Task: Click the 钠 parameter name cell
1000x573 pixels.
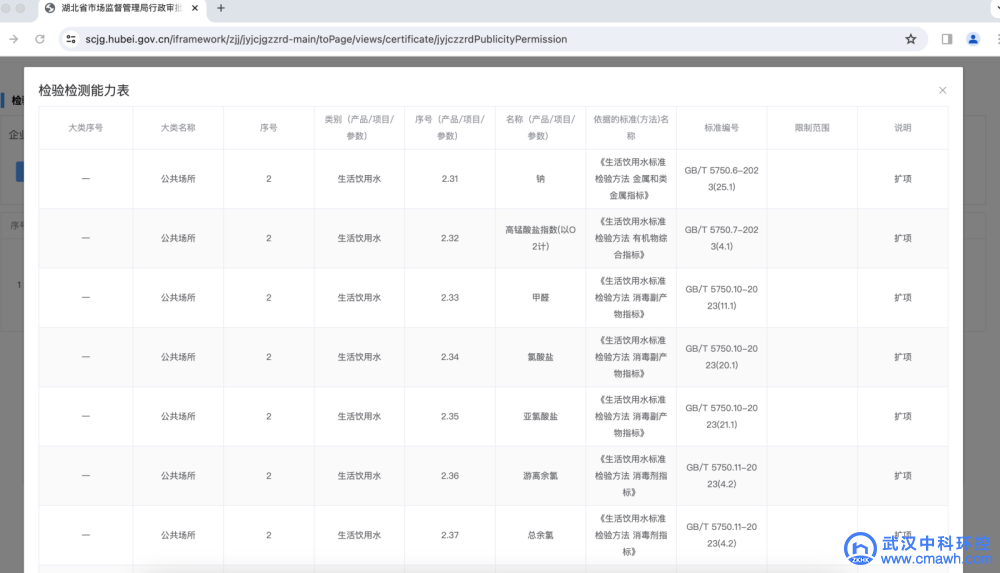Action: [x=540, y=179]
